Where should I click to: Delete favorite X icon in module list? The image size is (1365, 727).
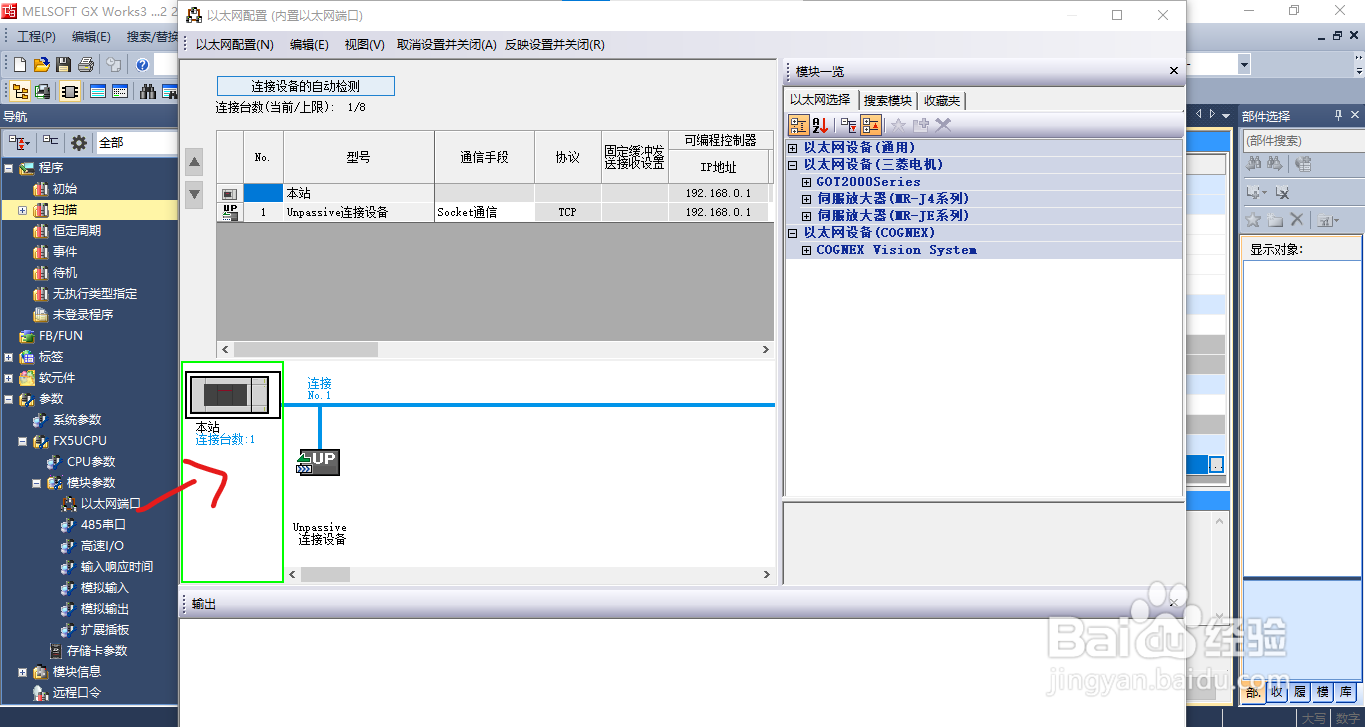943,125
